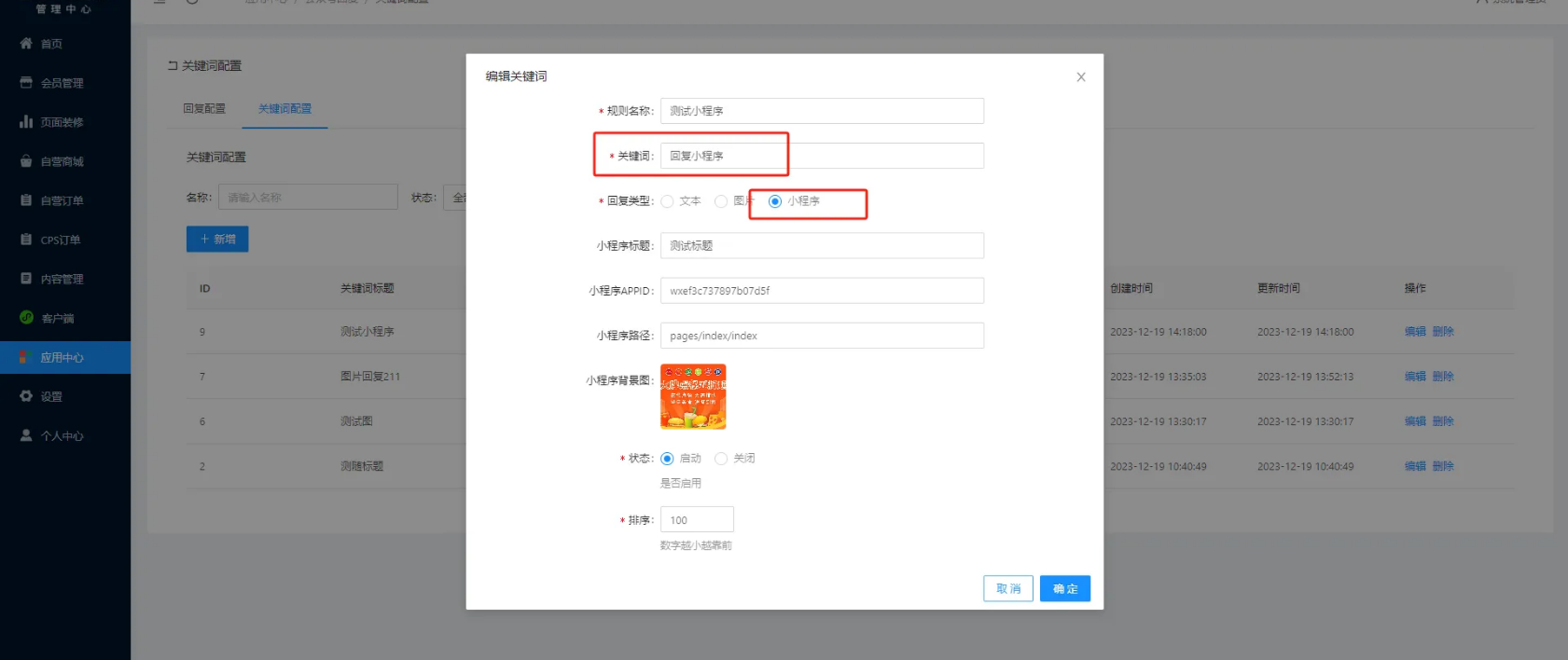The width and height of the screenshot is (1568, 660).
Task: Click the 测试小程序 title cell
Action: point(368,332)
